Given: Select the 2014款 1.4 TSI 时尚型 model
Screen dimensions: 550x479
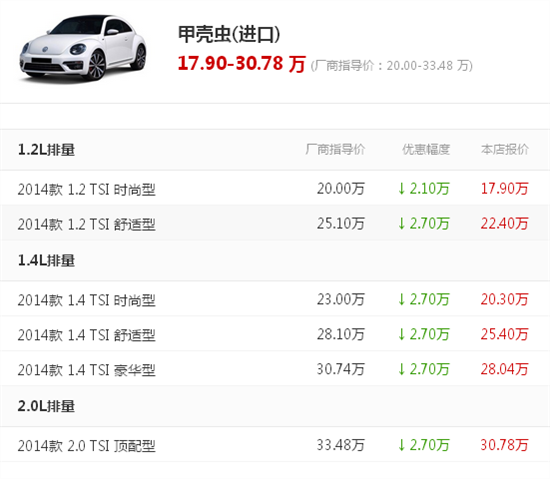Looking at the screenshot, I should [x=87, y=300].
